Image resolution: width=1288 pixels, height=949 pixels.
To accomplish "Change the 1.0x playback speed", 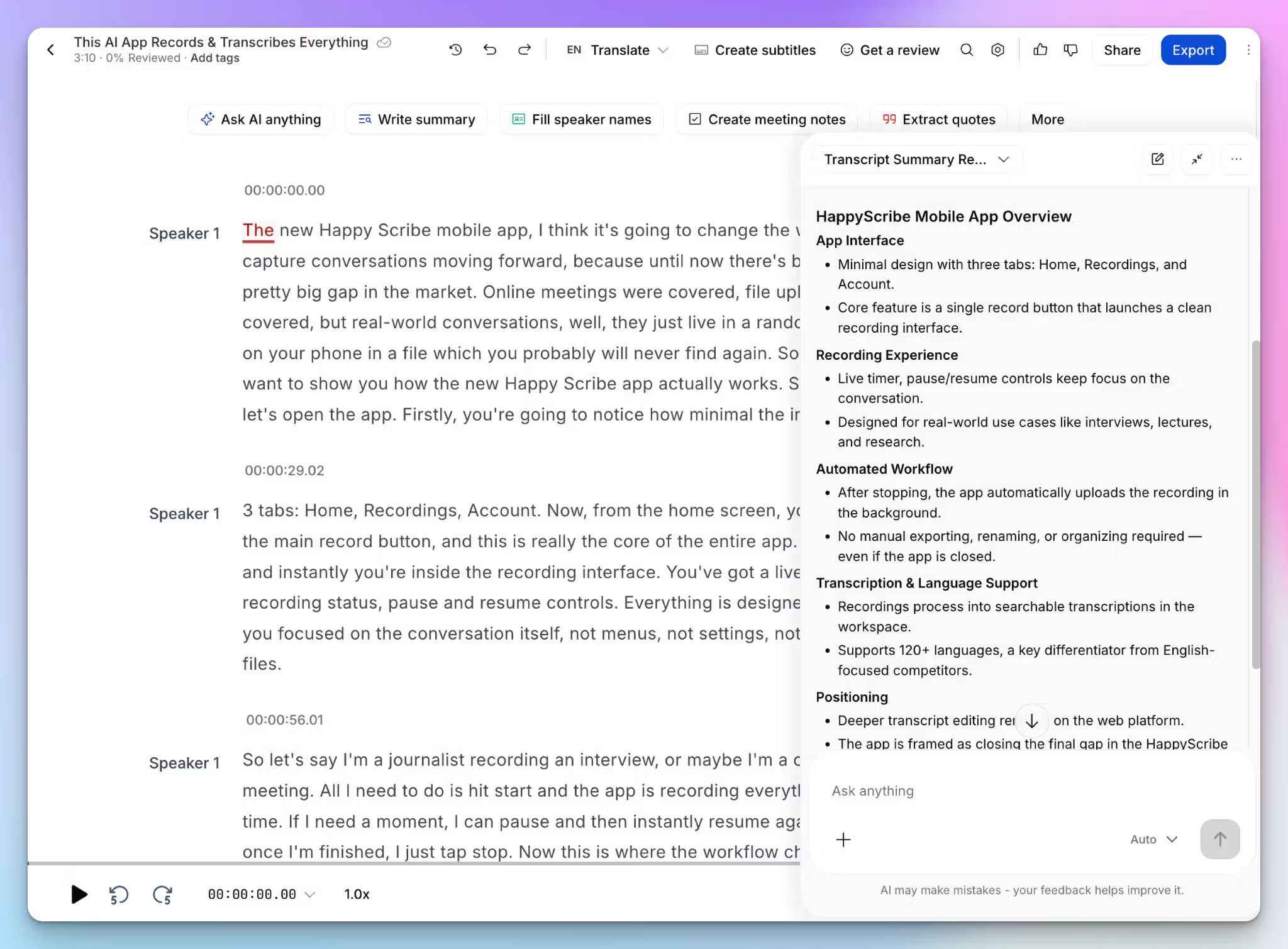I will point(357,894).
